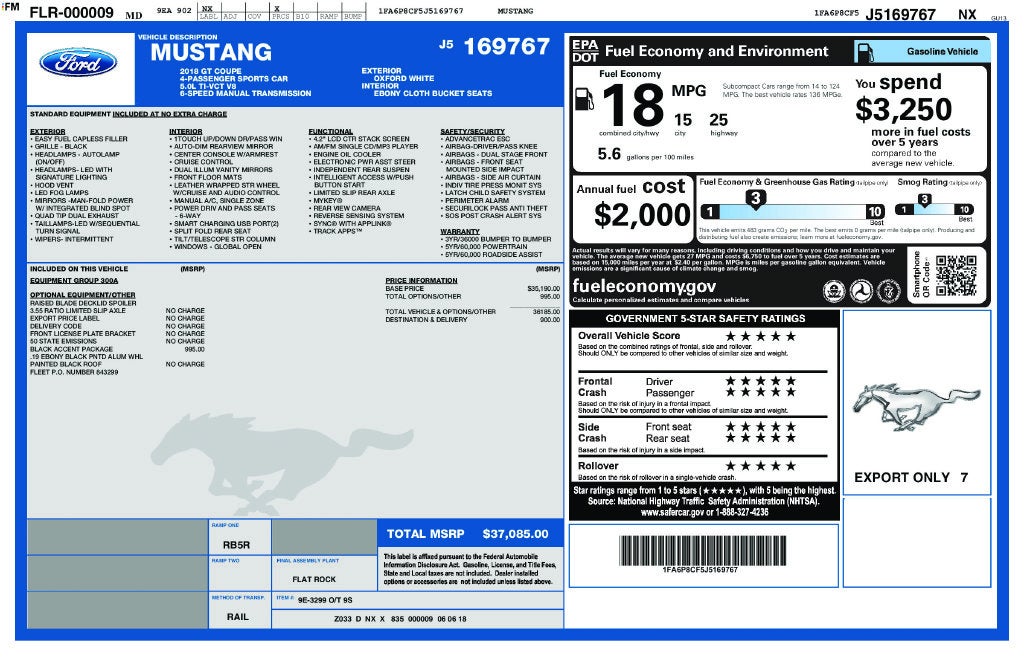The width and height of the screenshot is (1024, 663).
Task: Select the EBONY CLOTH BUCKET SEATS text
Action: [x=433, y=93]
